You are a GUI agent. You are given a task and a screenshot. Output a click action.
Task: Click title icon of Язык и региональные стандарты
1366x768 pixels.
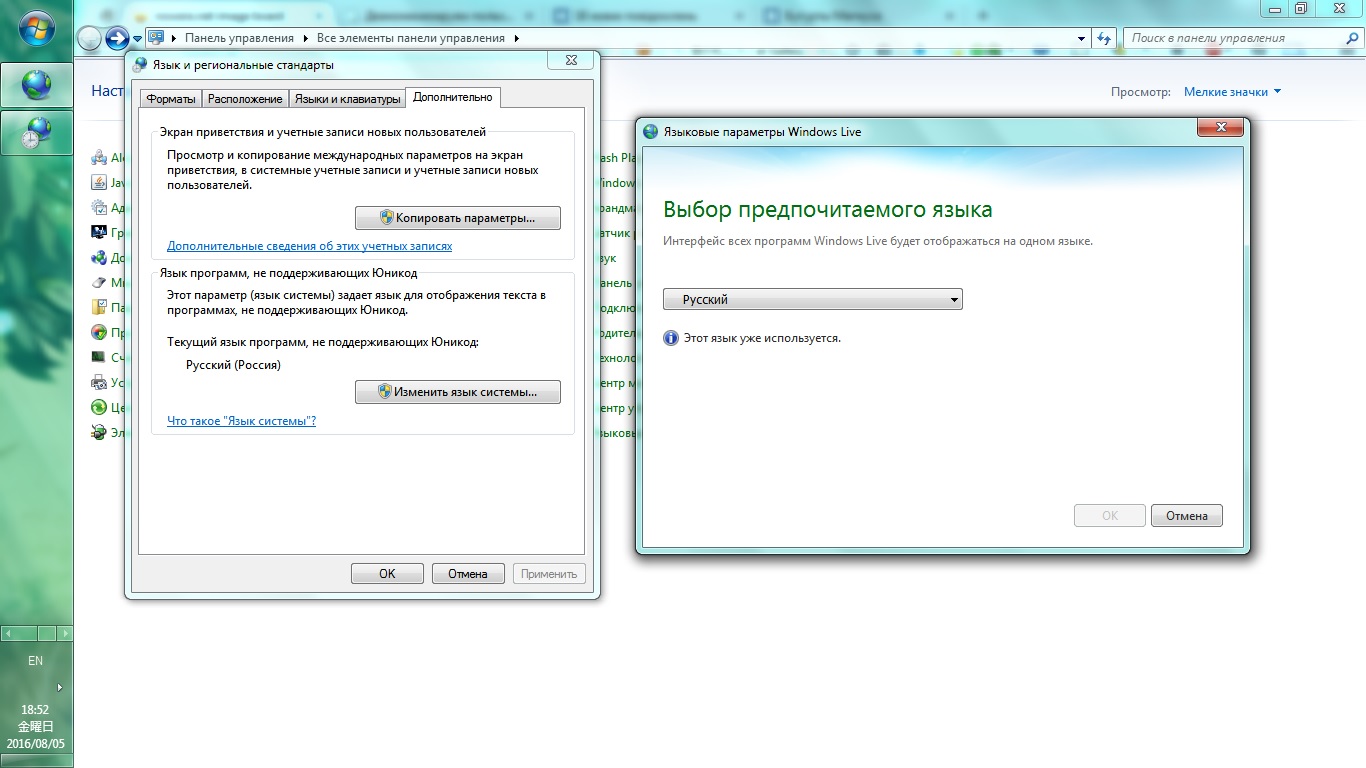click(x=140, y=65)
